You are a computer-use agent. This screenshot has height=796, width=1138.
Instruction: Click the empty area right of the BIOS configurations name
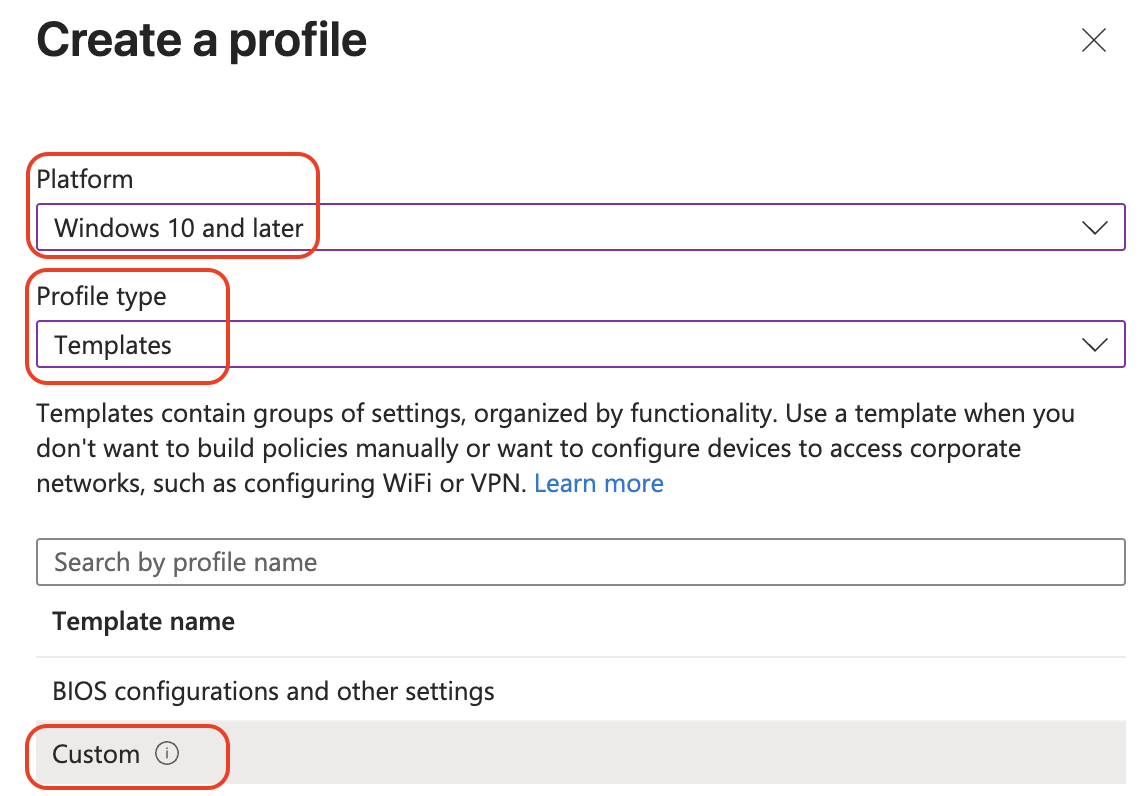pos(809,691)
